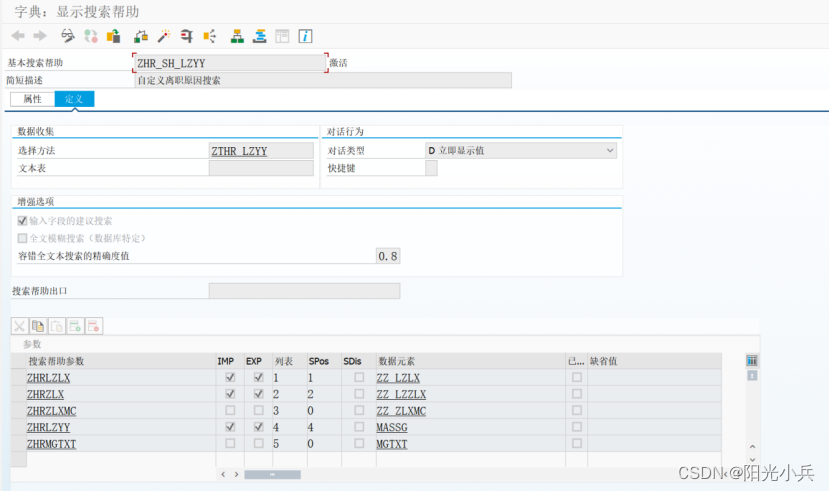Screen dimensions: 830x491
Task: Click the 简短描述 description field
Action: click(x=323, y=80)
